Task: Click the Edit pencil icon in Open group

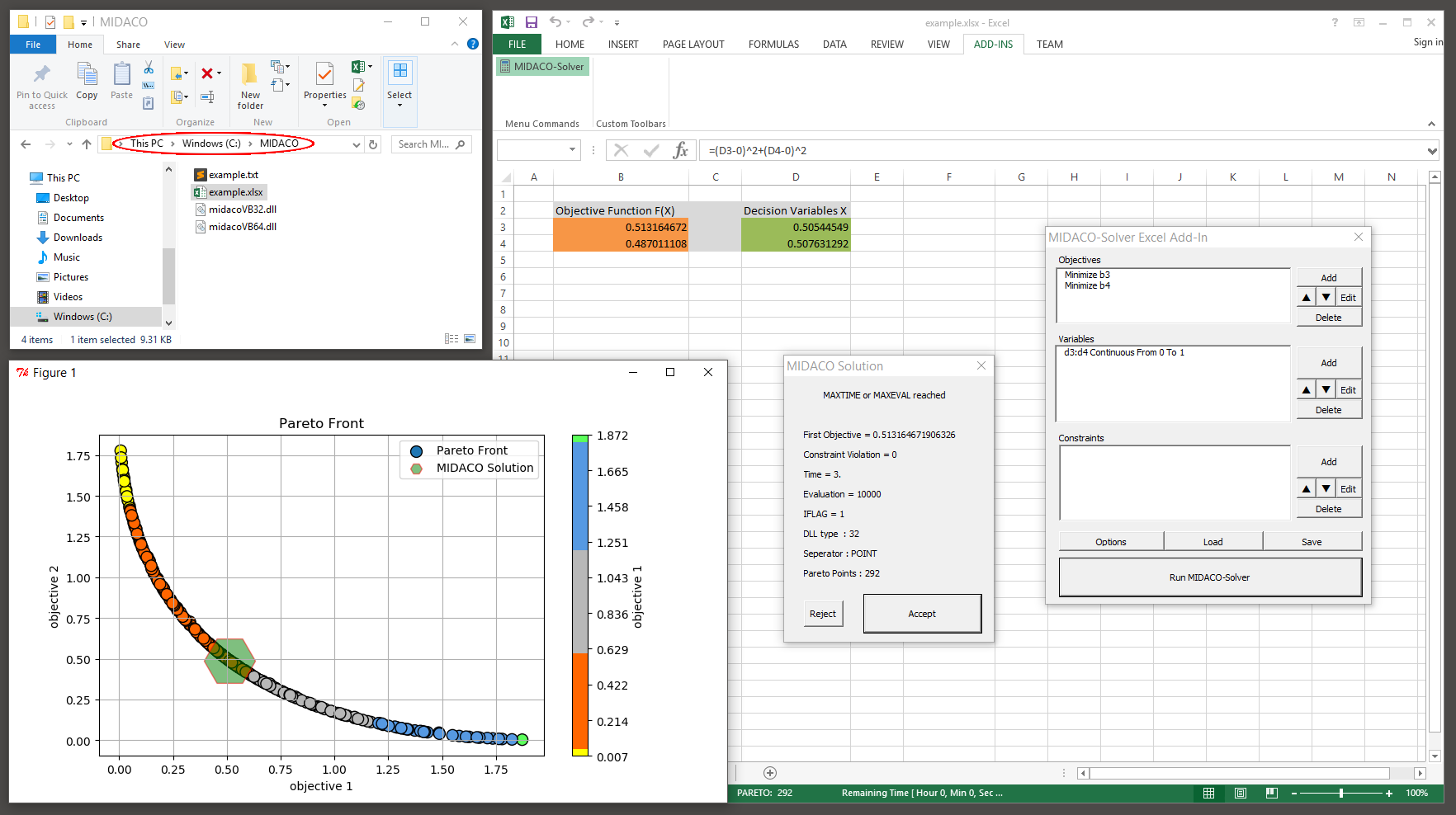Action: (x=359, y=86)
